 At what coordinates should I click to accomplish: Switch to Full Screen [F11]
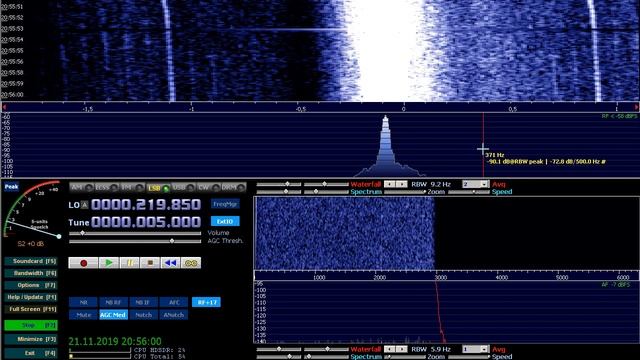pos(31,309)
